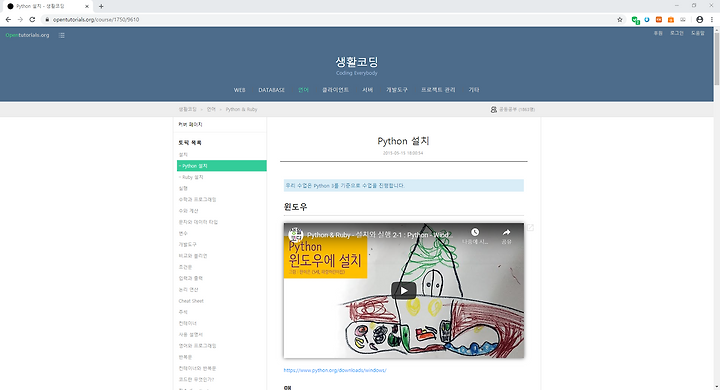The height and width of the screenshot is (390, 720).
Task: Open the green shield extension
Action: 636,20
